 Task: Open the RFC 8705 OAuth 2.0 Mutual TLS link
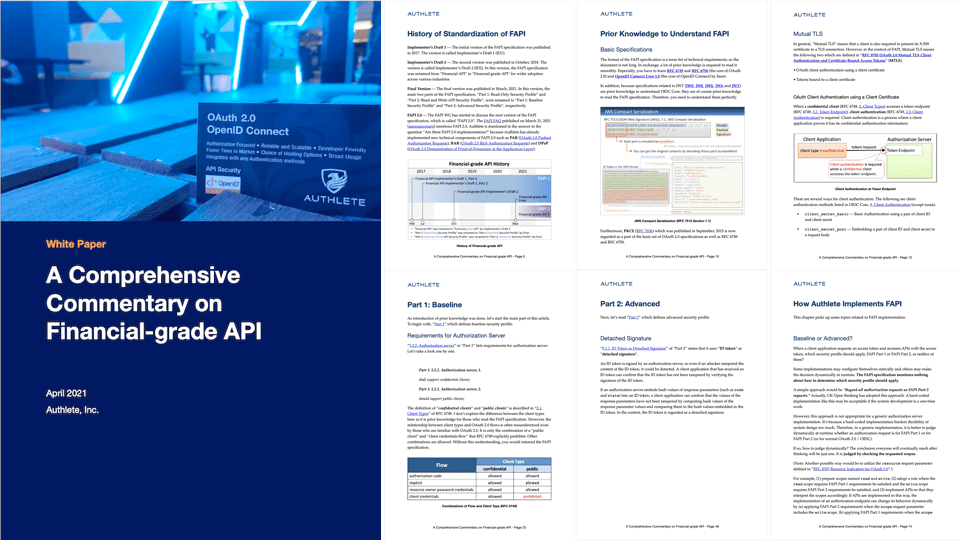point(862,58)
